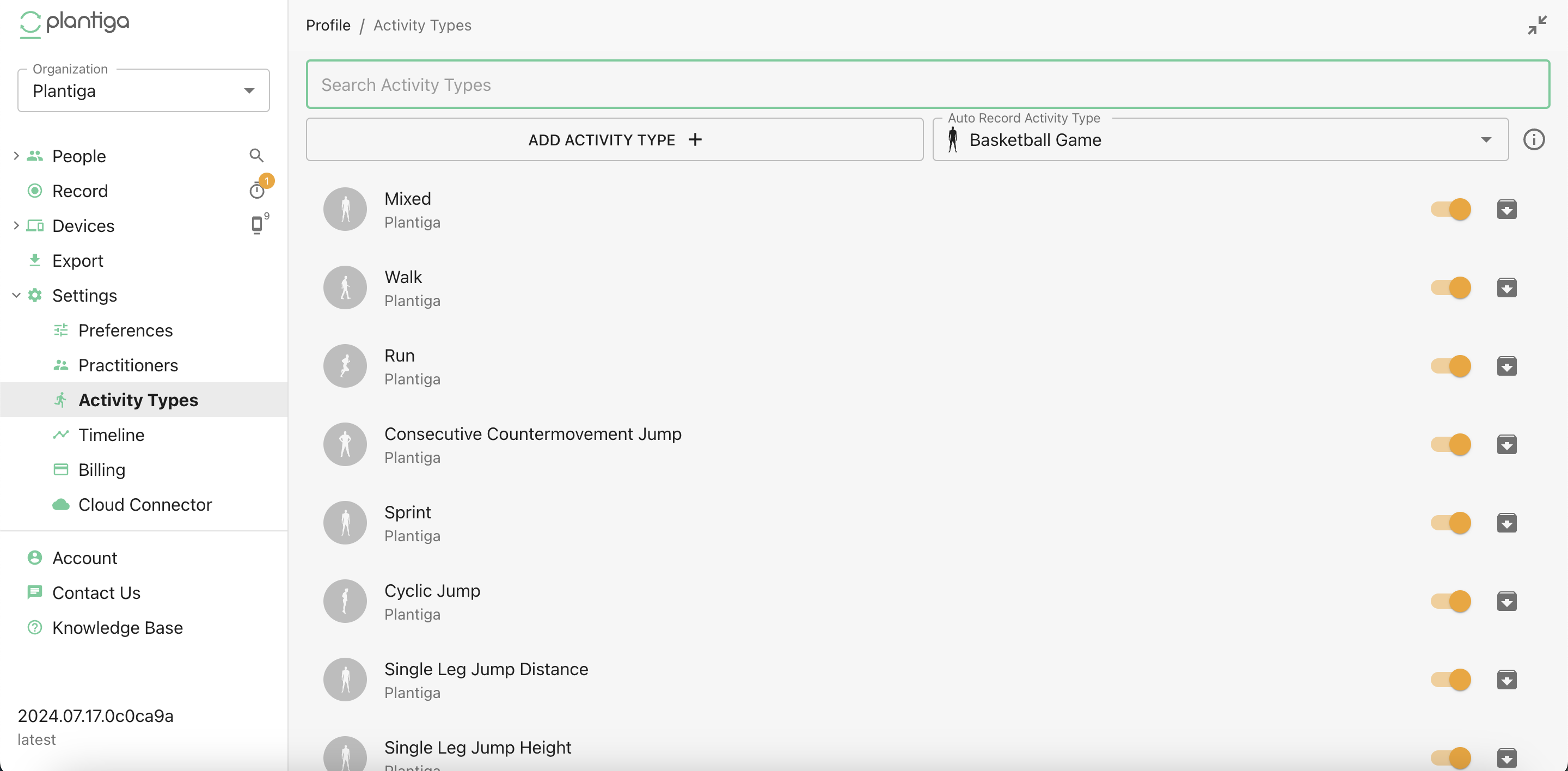Switch off the Cyclic Jump toggle
1568x771 pixels.
1451,602
